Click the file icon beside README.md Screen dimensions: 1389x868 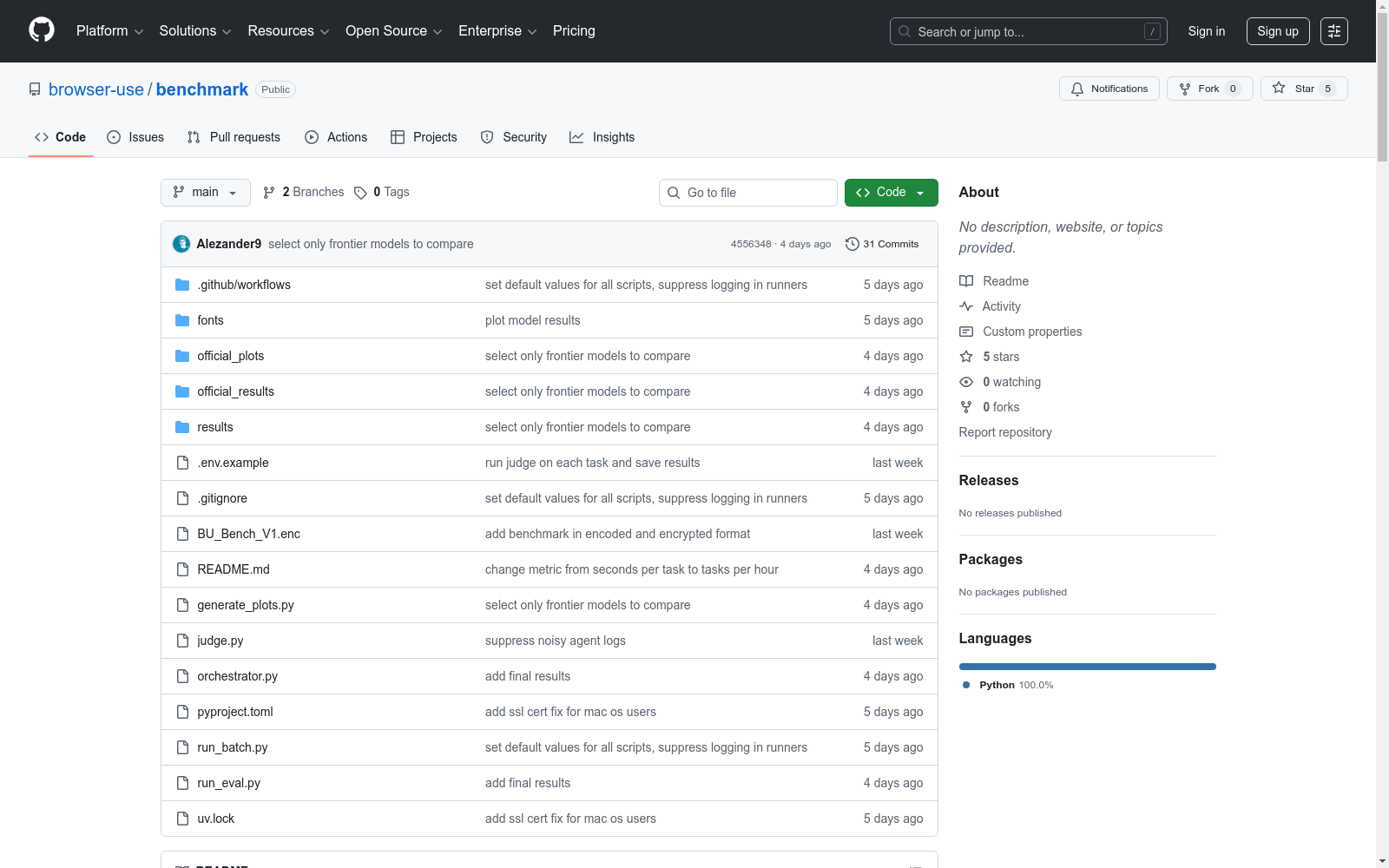click(x=182, y=569)
